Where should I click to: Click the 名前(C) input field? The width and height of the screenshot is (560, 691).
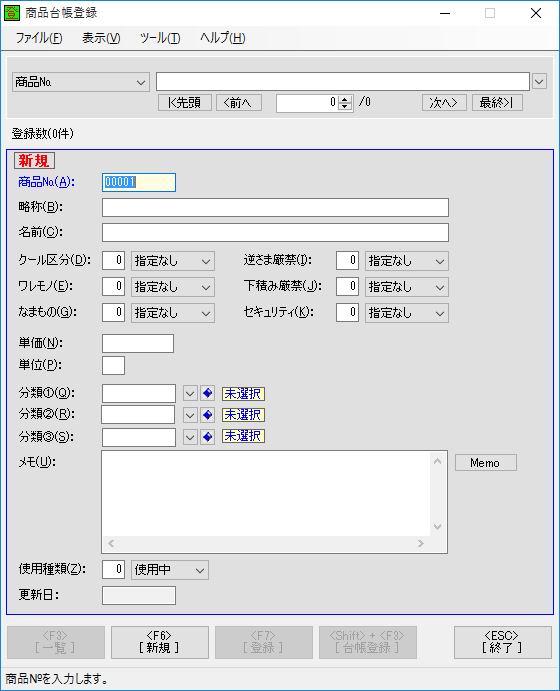click(275, 232)
